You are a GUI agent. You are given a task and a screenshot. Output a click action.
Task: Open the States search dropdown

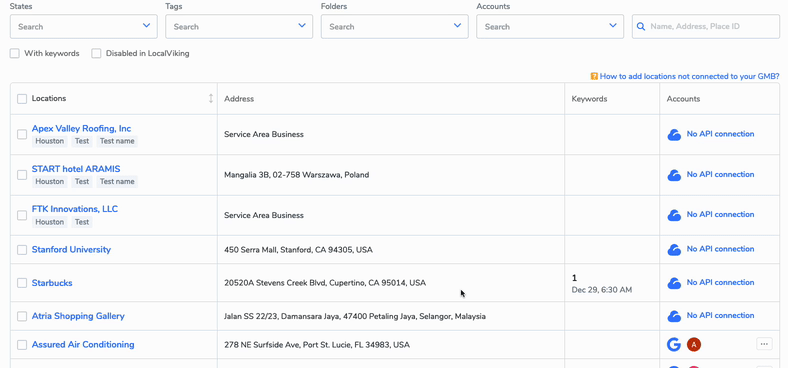click(x=83, y=27)
